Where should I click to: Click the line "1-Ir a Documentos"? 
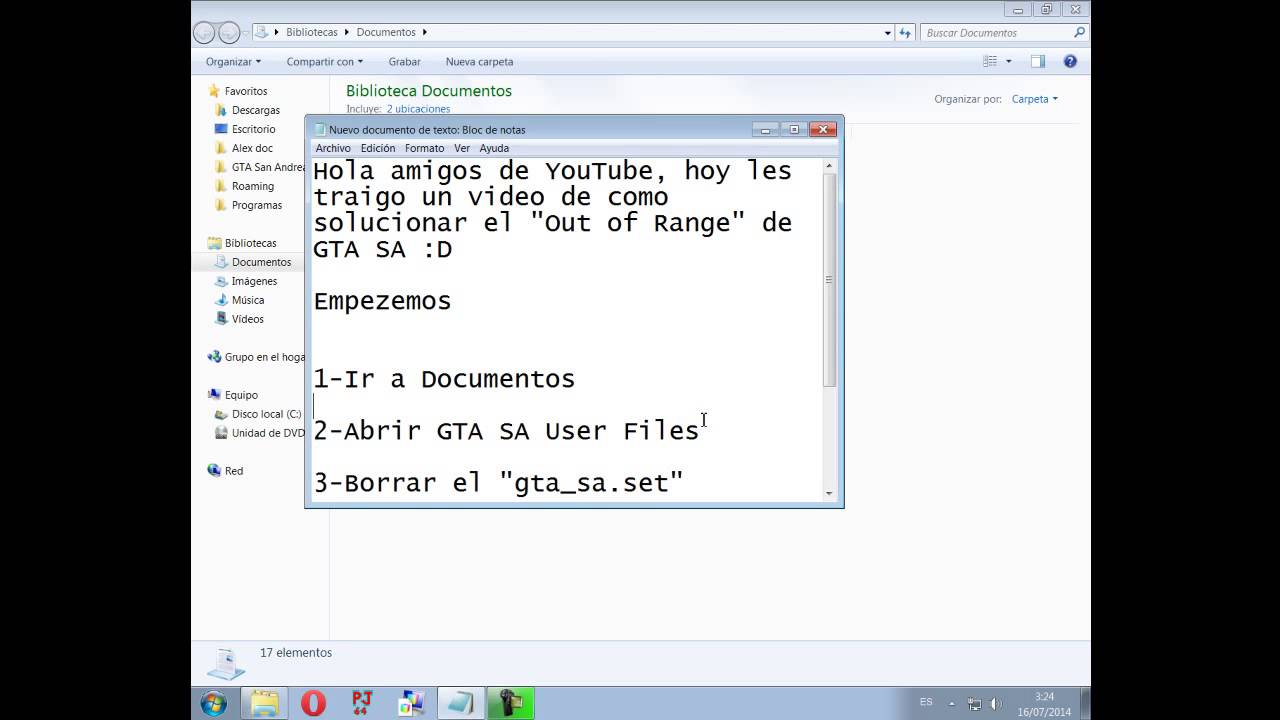coord(444,379)
